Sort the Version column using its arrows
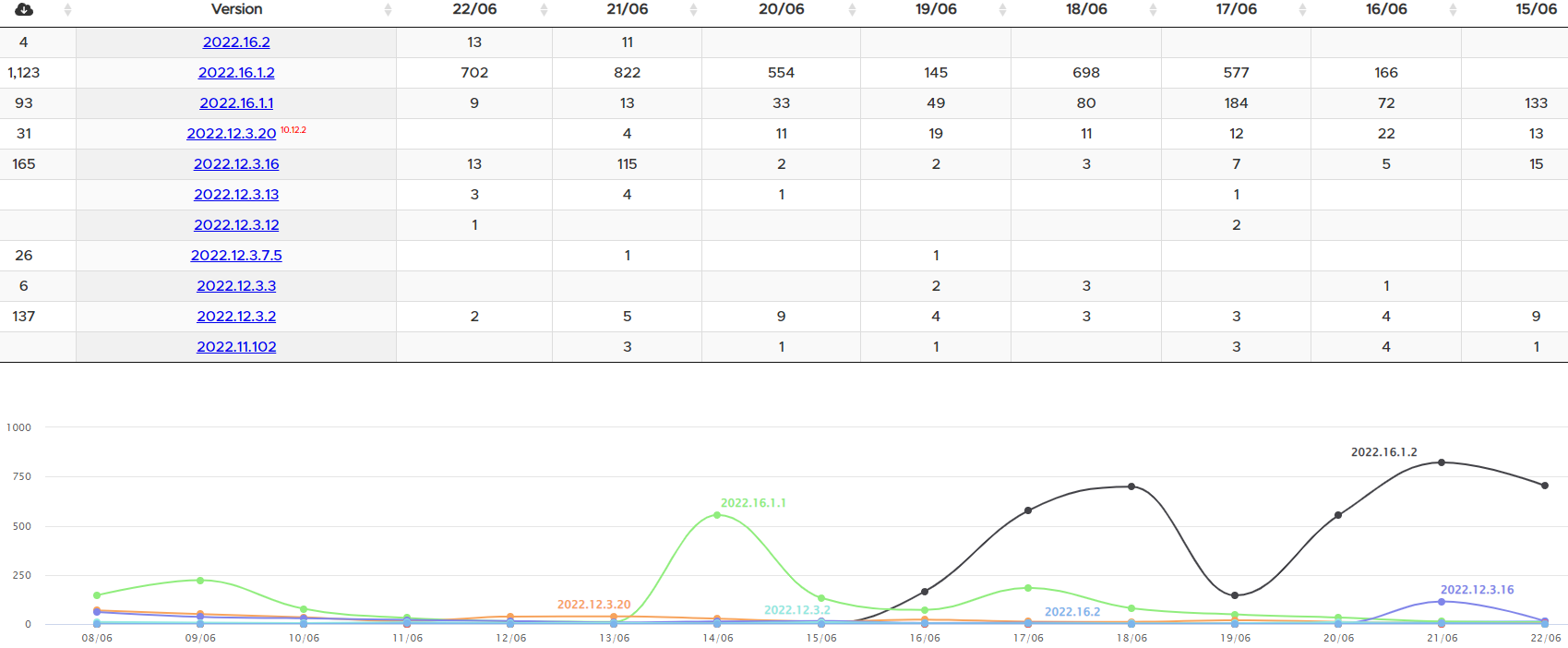1568x648 pixels. click(388, 9)
